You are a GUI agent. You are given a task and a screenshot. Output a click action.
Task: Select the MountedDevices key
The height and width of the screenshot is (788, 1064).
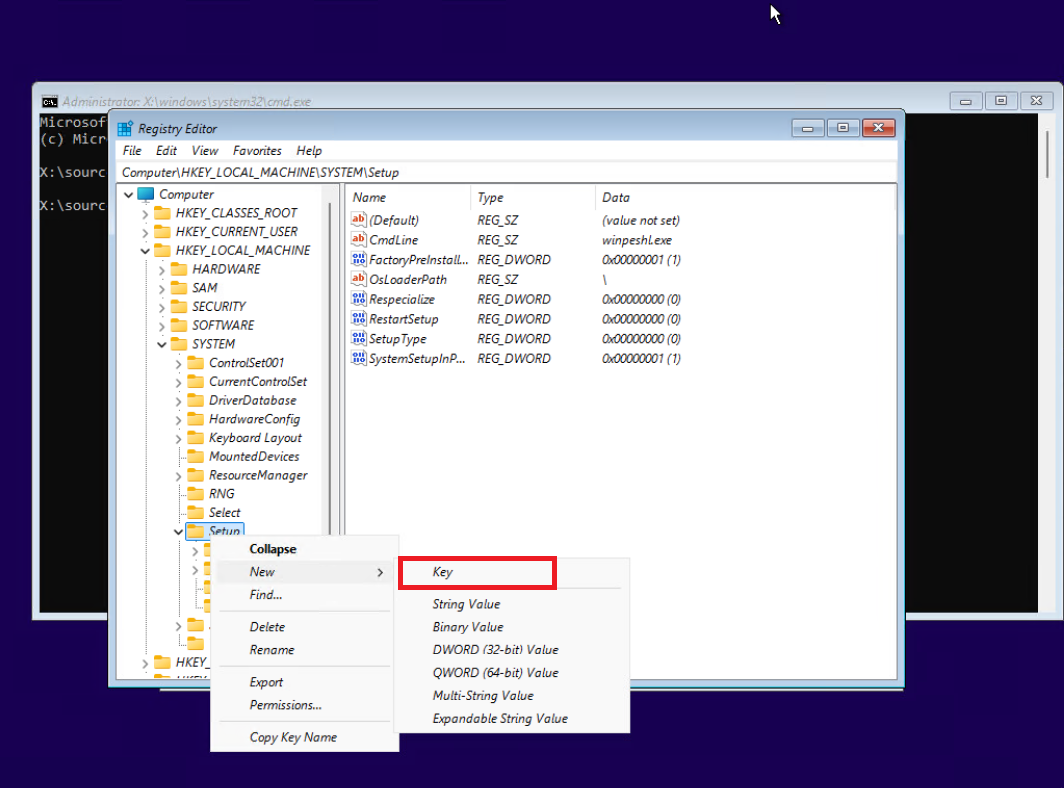point(253,456)
